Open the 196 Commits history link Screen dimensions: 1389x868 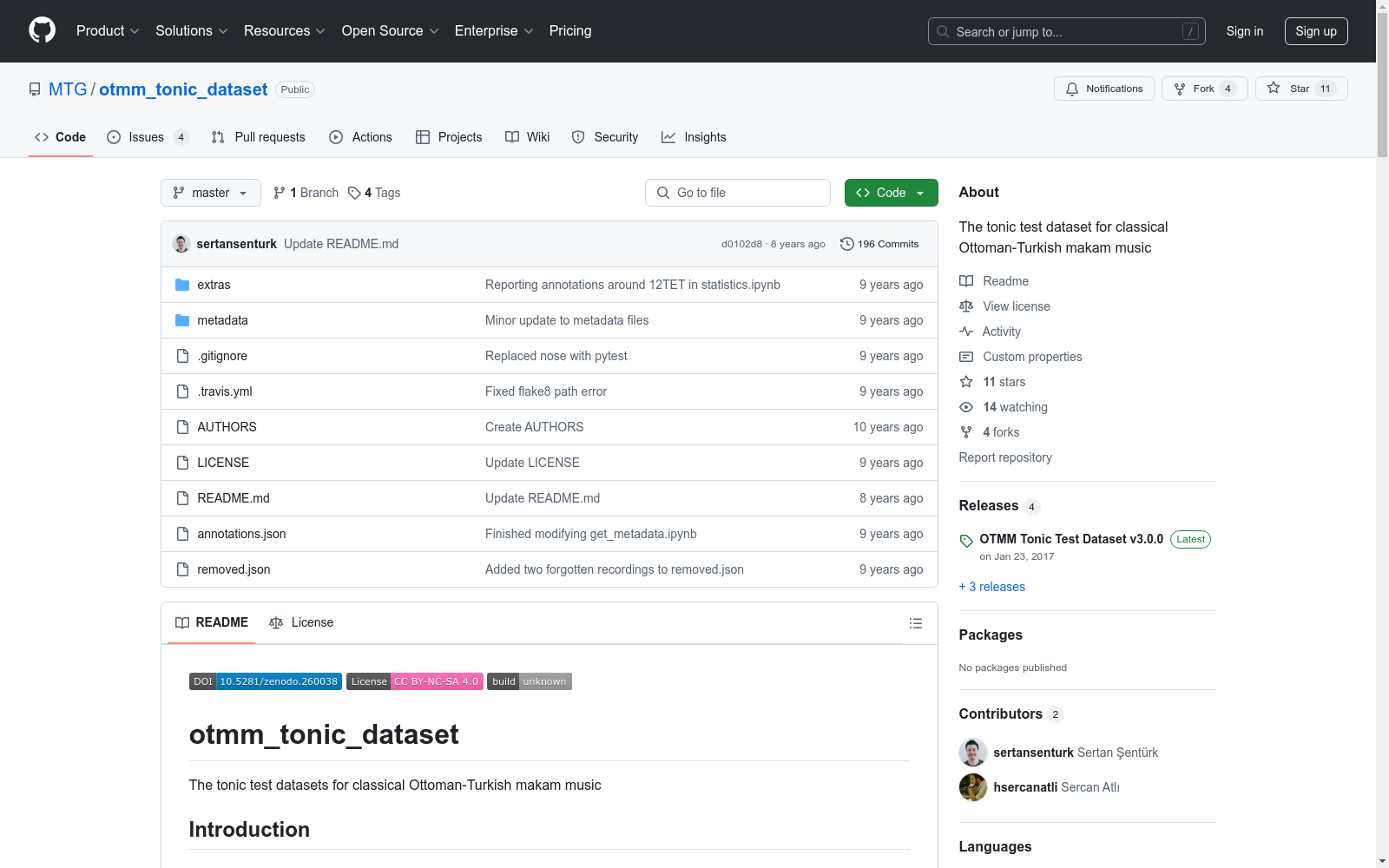coord(879,244)
